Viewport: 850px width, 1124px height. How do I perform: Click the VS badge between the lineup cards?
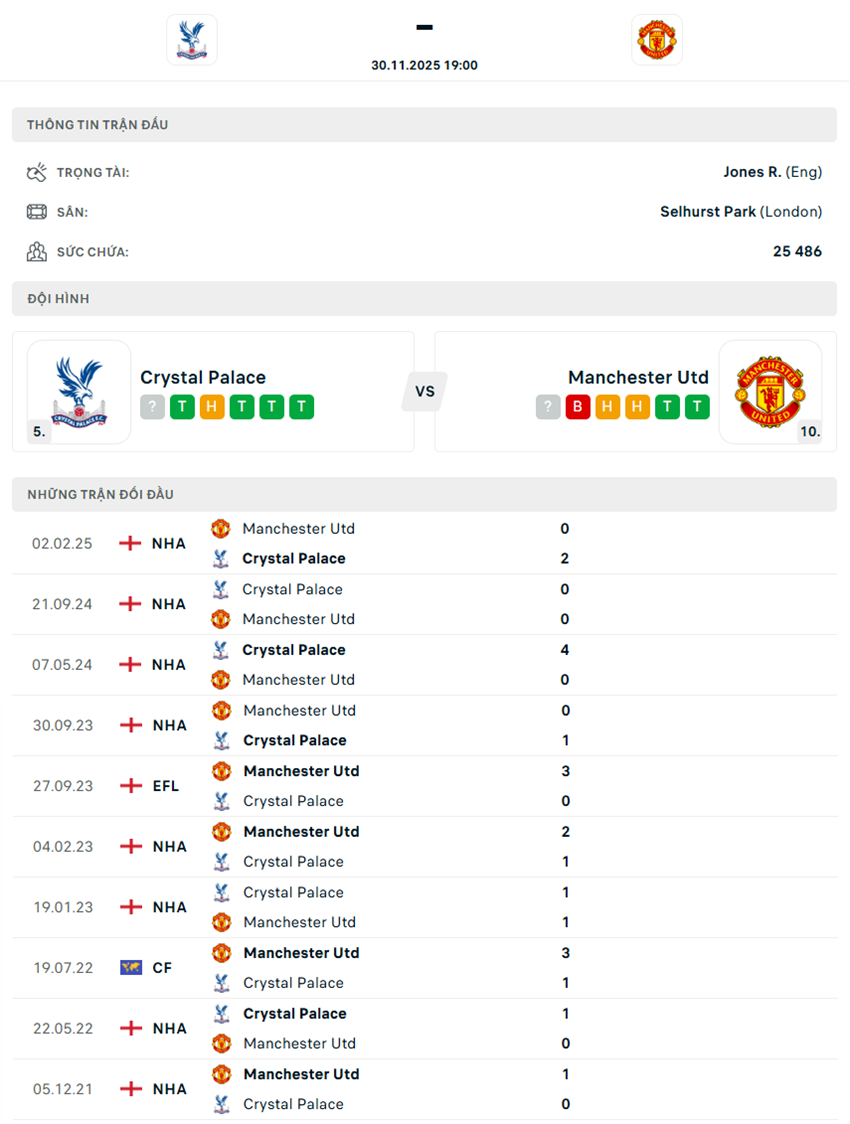[x=424, y=392]
